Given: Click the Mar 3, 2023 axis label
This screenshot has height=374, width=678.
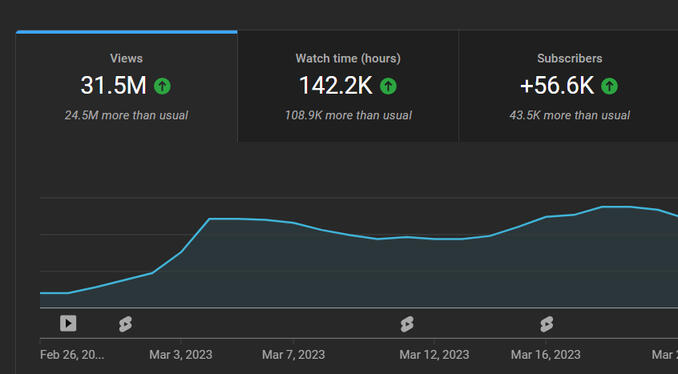Looking at the screenshot, I should point(181,355).
